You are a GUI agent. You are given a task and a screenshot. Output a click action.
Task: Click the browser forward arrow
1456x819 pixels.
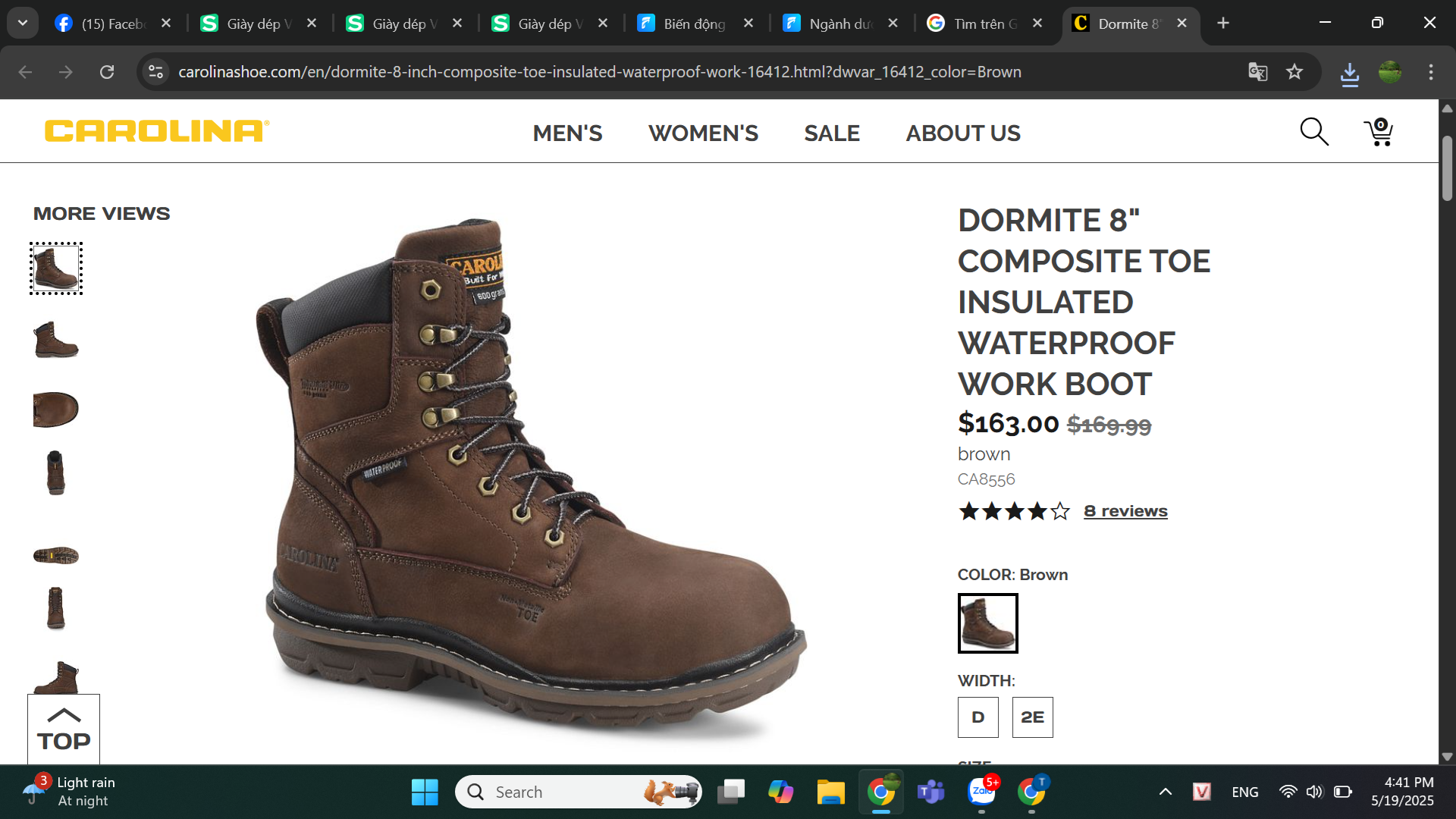point(66,72)
